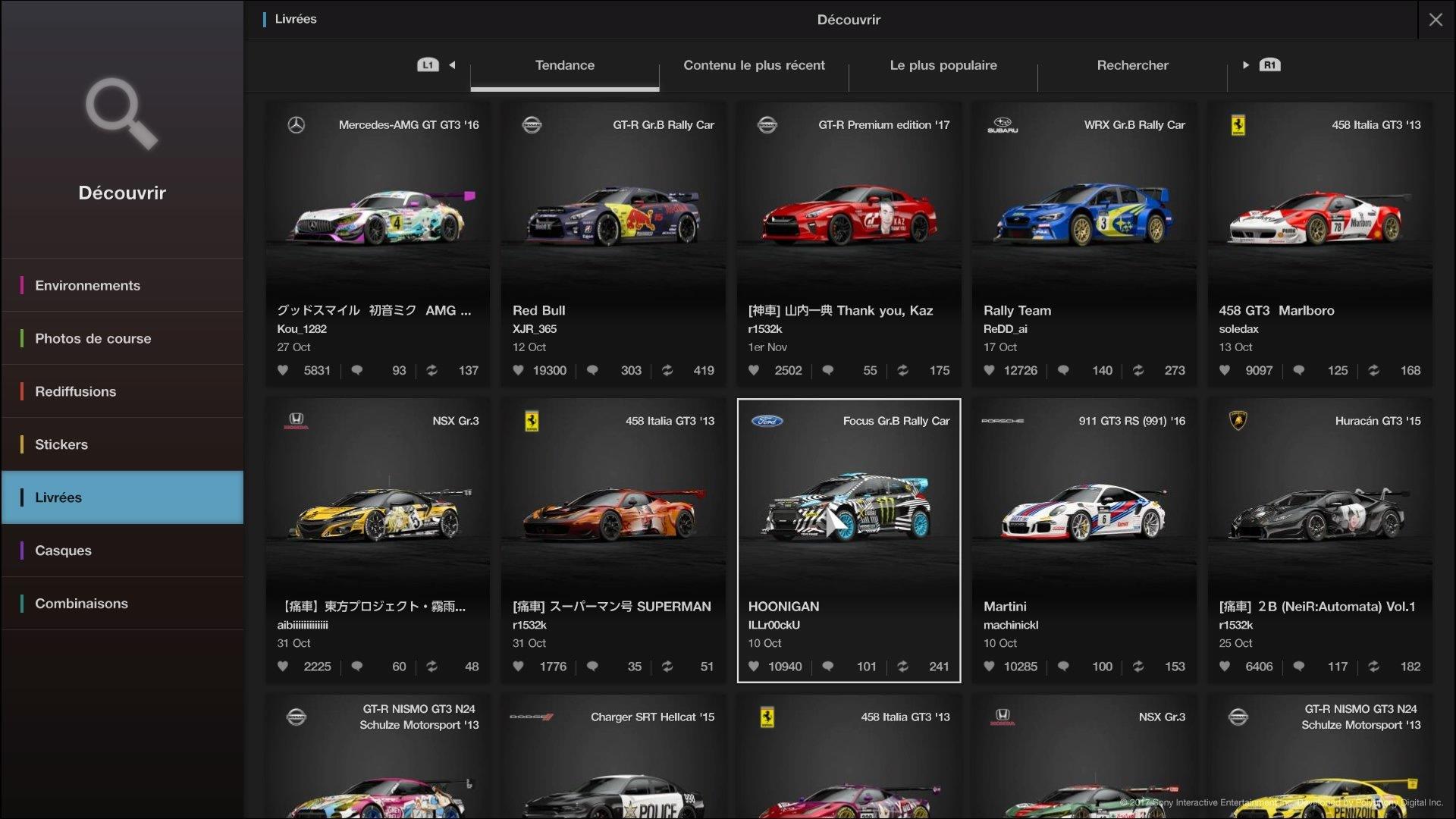This screenshot has width=1456, height=819.
Task: Click author name machinickl
Action: point(1011,625)
